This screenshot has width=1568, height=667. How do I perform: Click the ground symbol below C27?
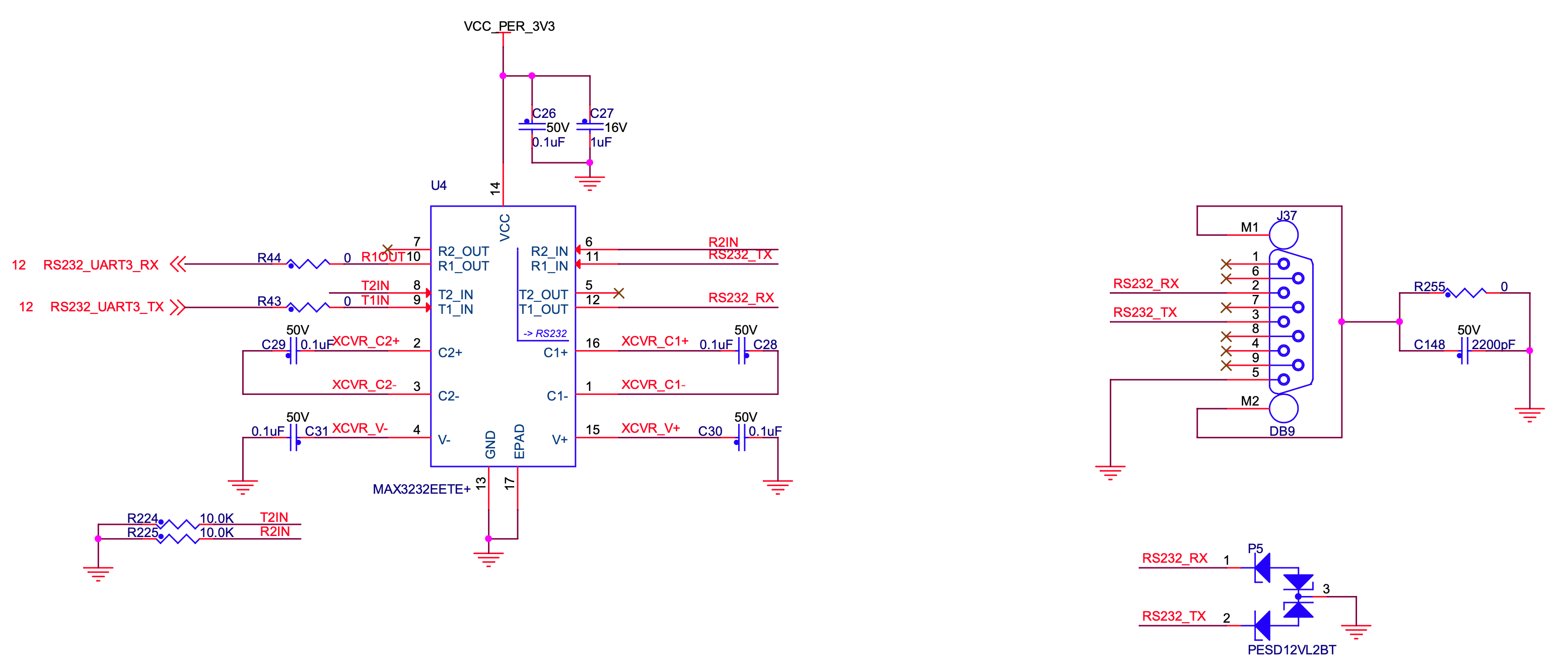(x=589, y=183)
